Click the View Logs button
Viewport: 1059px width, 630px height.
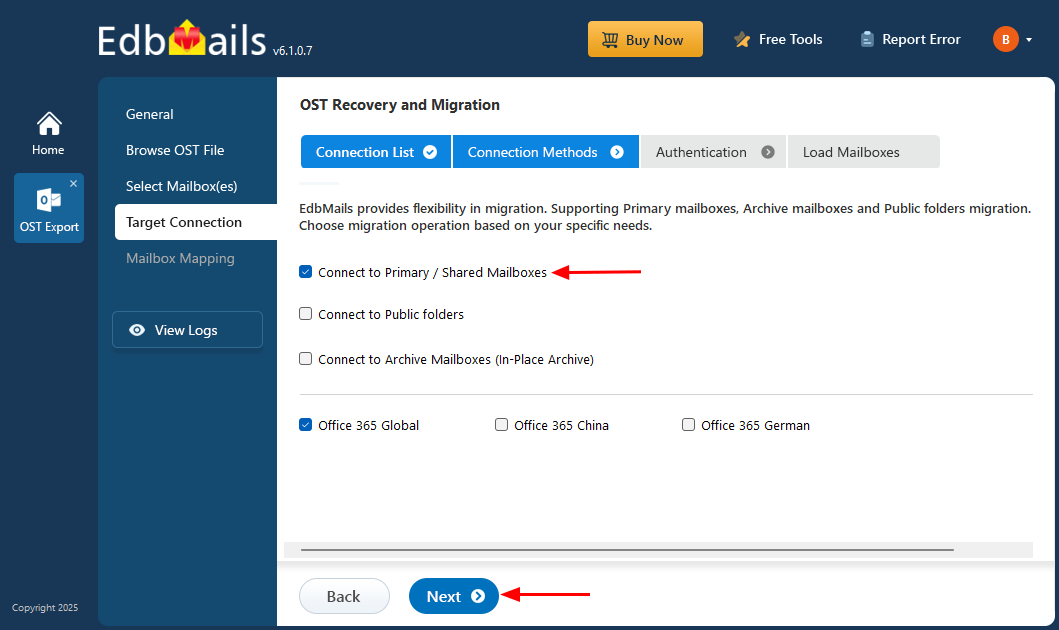coord(187,330)
